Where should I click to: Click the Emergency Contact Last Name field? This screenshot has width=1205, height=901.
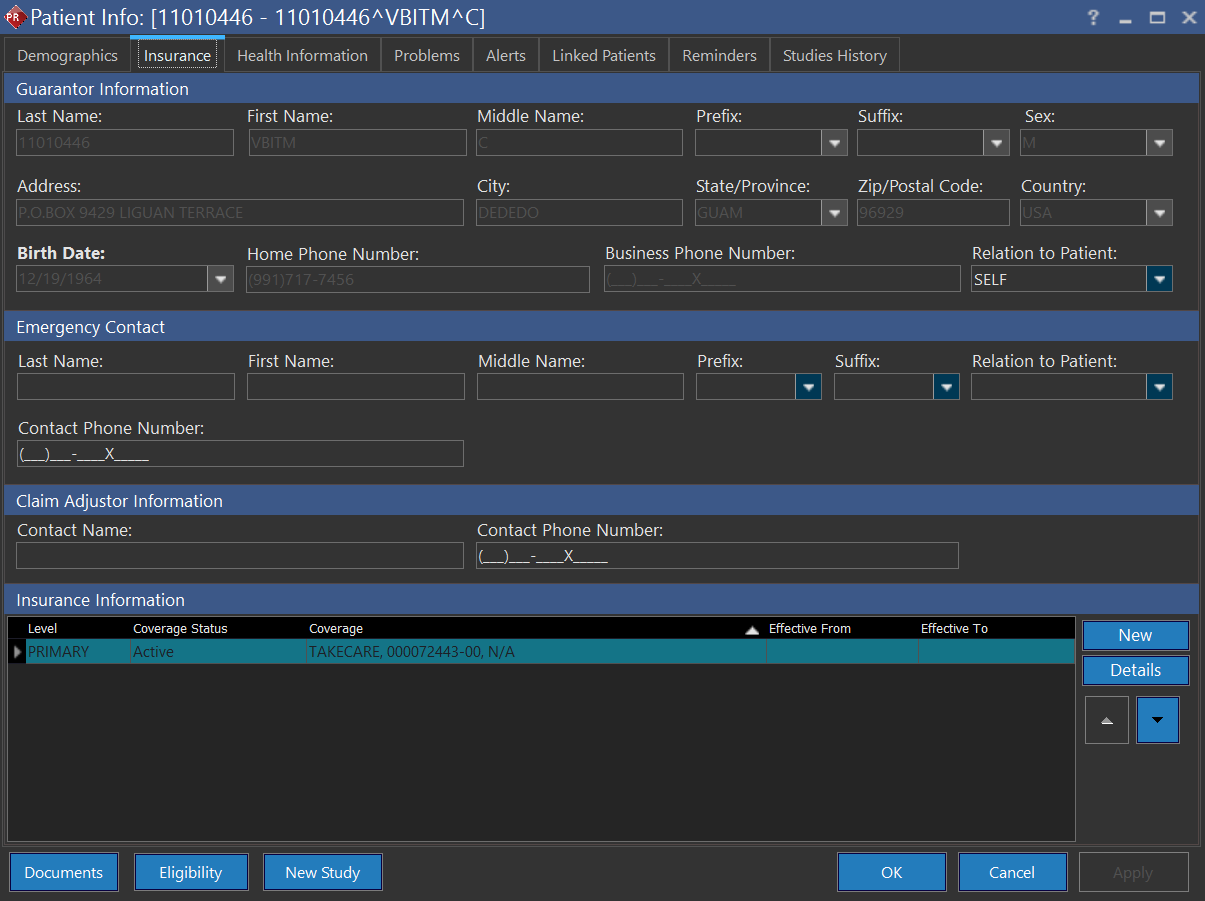tap(126, 387)
